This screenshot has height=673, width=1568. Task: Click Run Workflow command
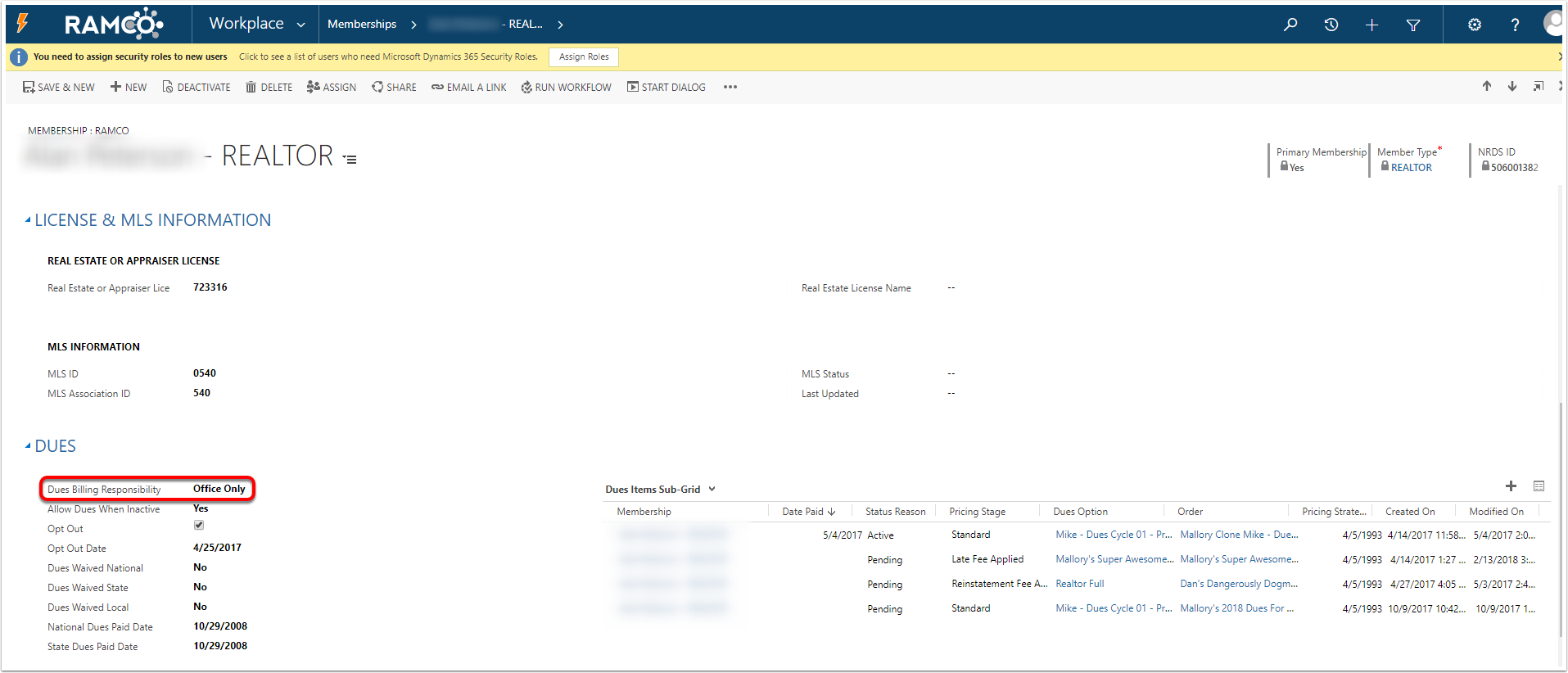pos(566,87)
